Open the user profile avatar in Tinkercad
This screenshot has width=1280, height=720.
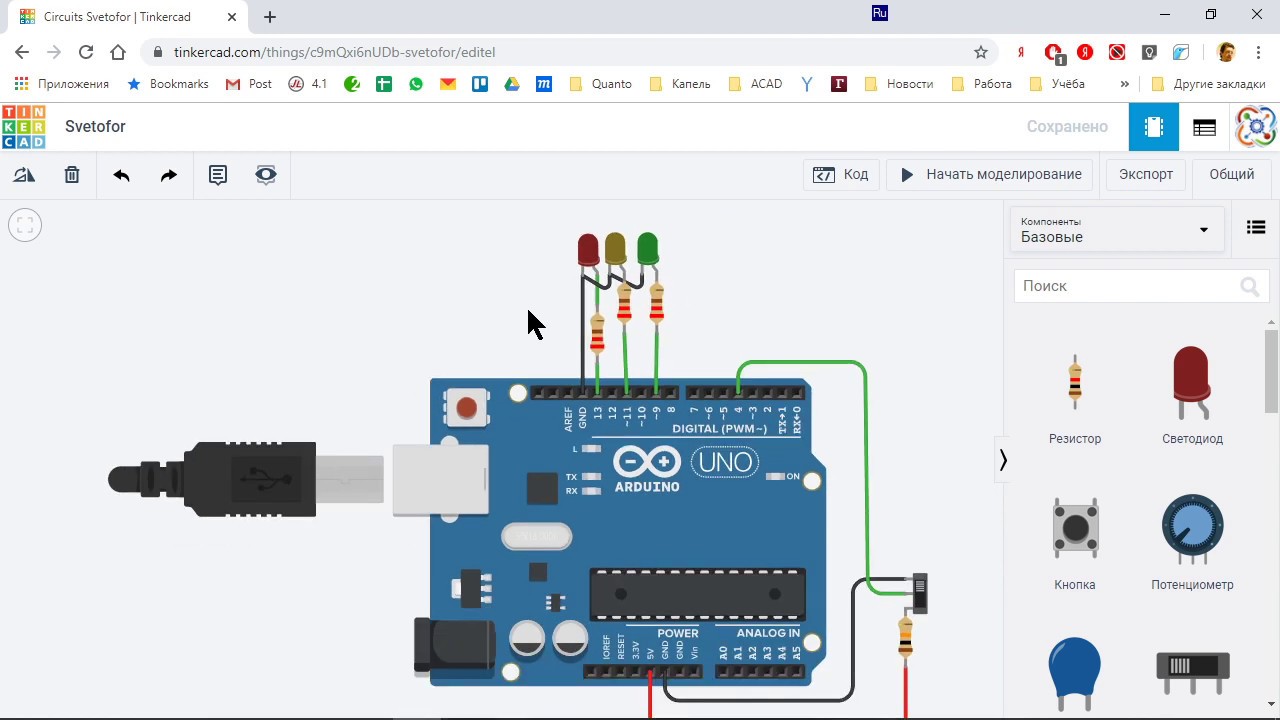[1256, 127]
